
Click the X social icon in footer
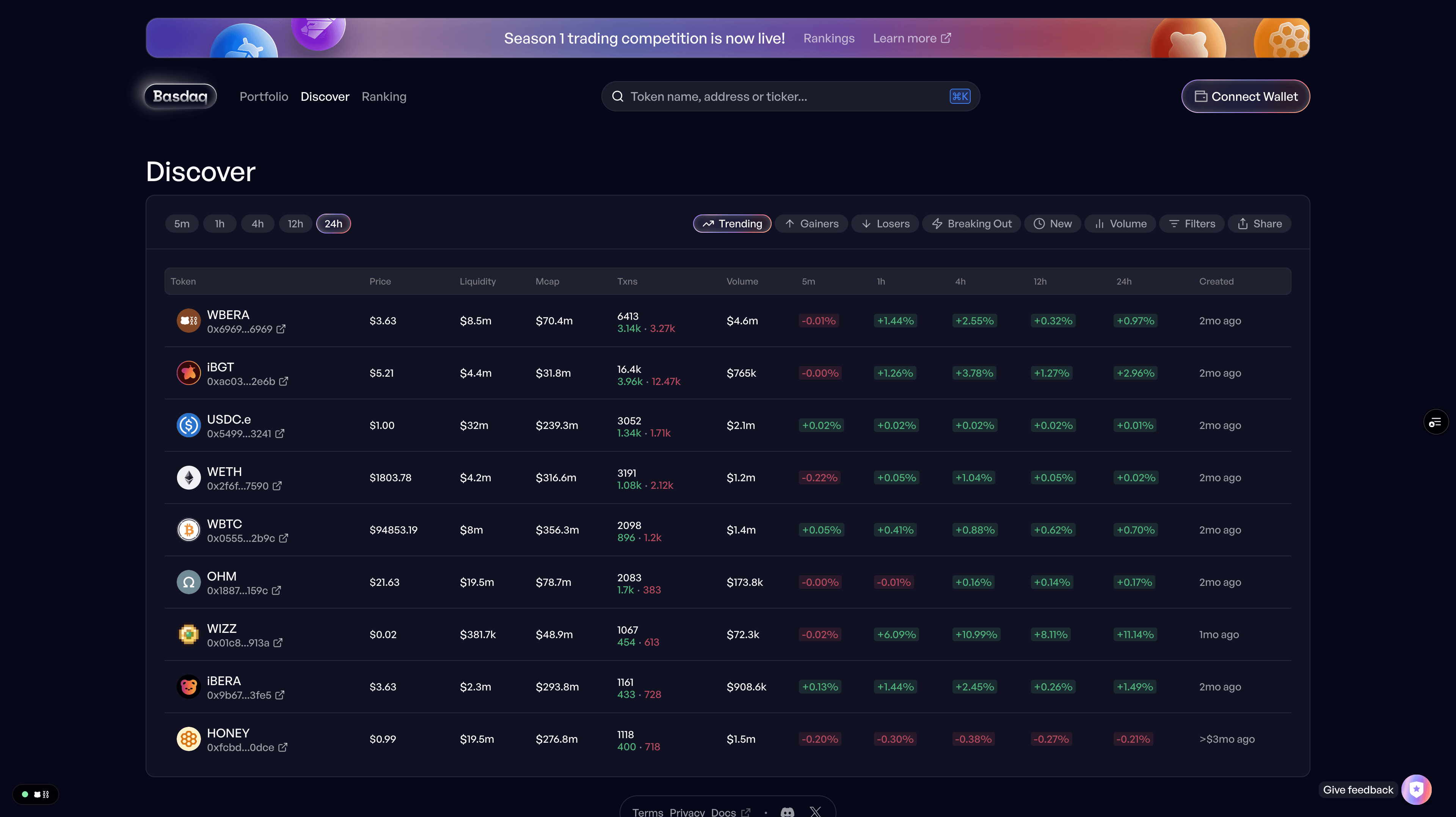click(815, 812)
